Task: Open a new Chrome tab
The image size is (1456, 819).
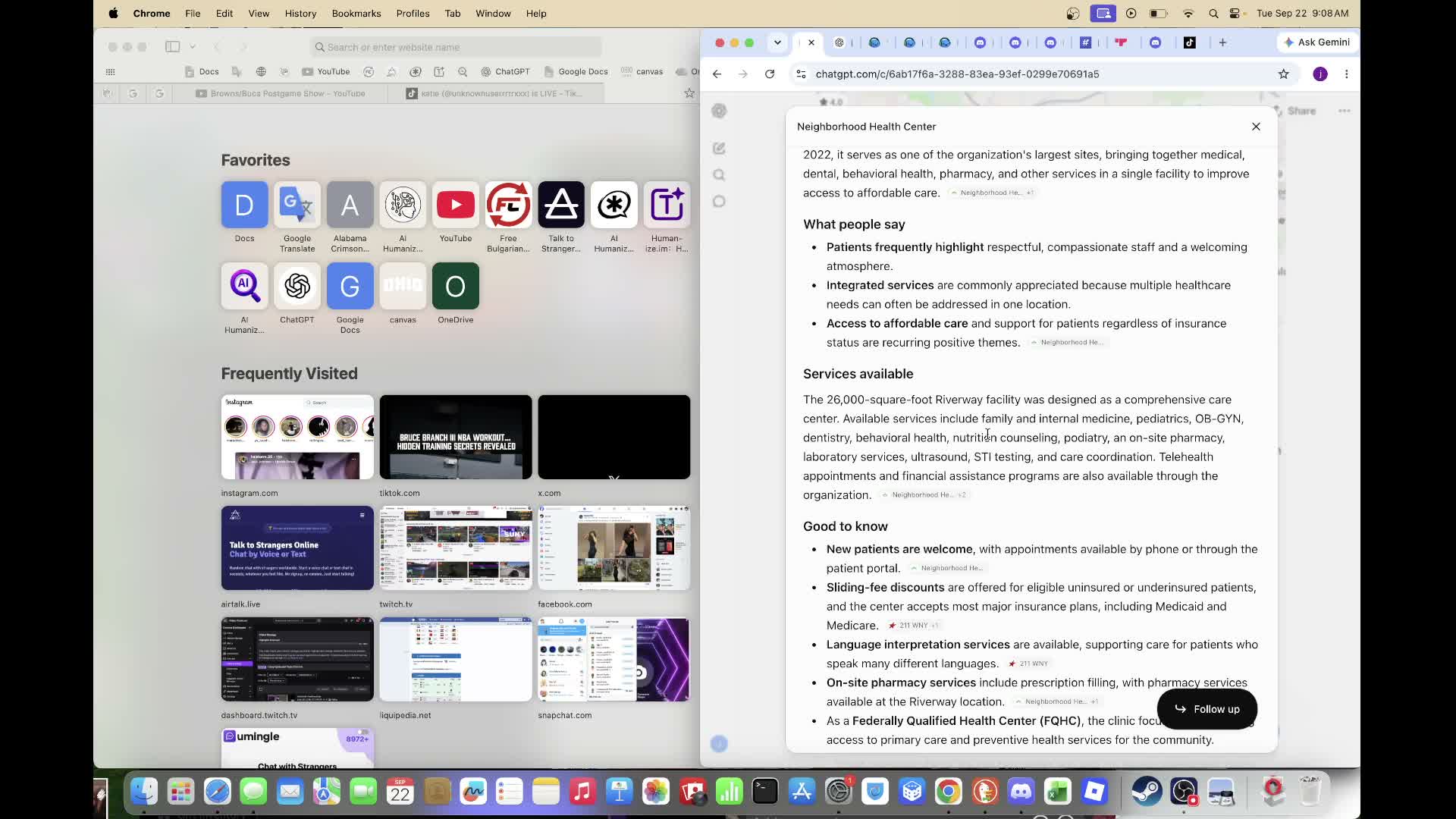Action: click(1222, 42)
